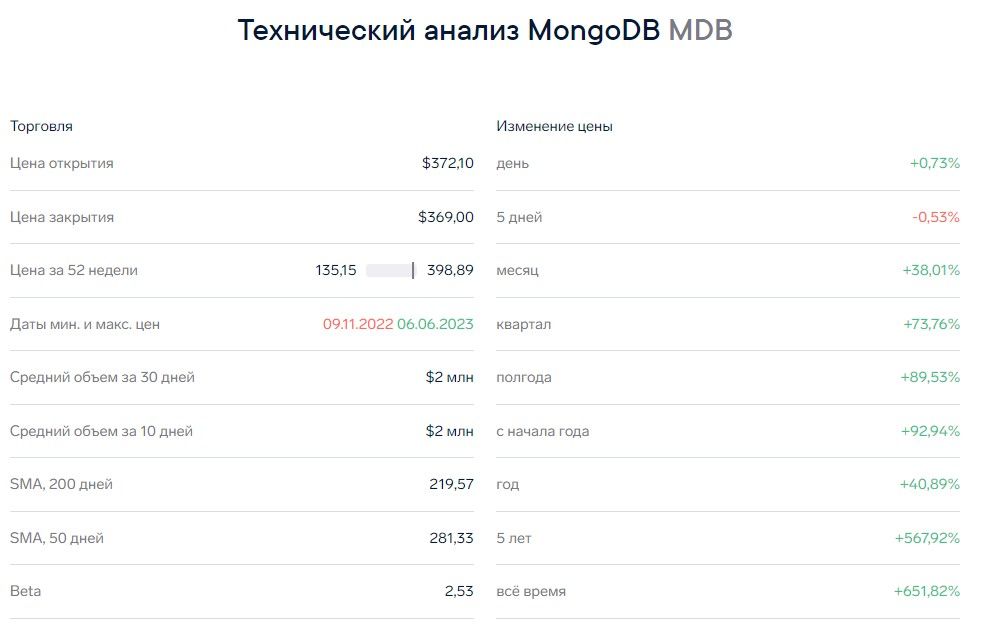Select the "Торговля" section header
Viewport: 985px width, 627px height.
(41, 127)
